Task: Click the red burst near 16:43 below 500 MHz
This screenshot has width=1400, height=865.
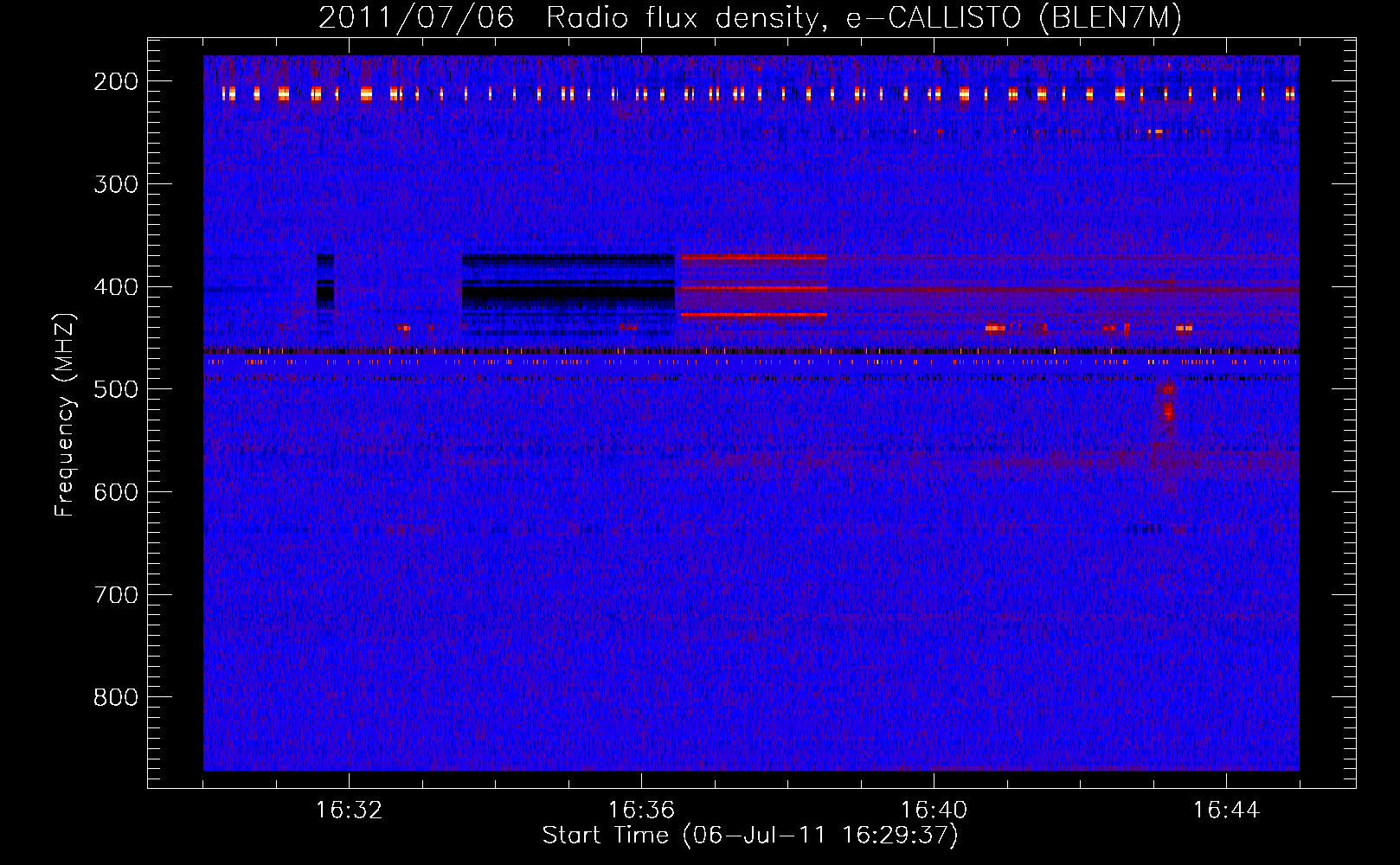Action: tap(1168, 403)
